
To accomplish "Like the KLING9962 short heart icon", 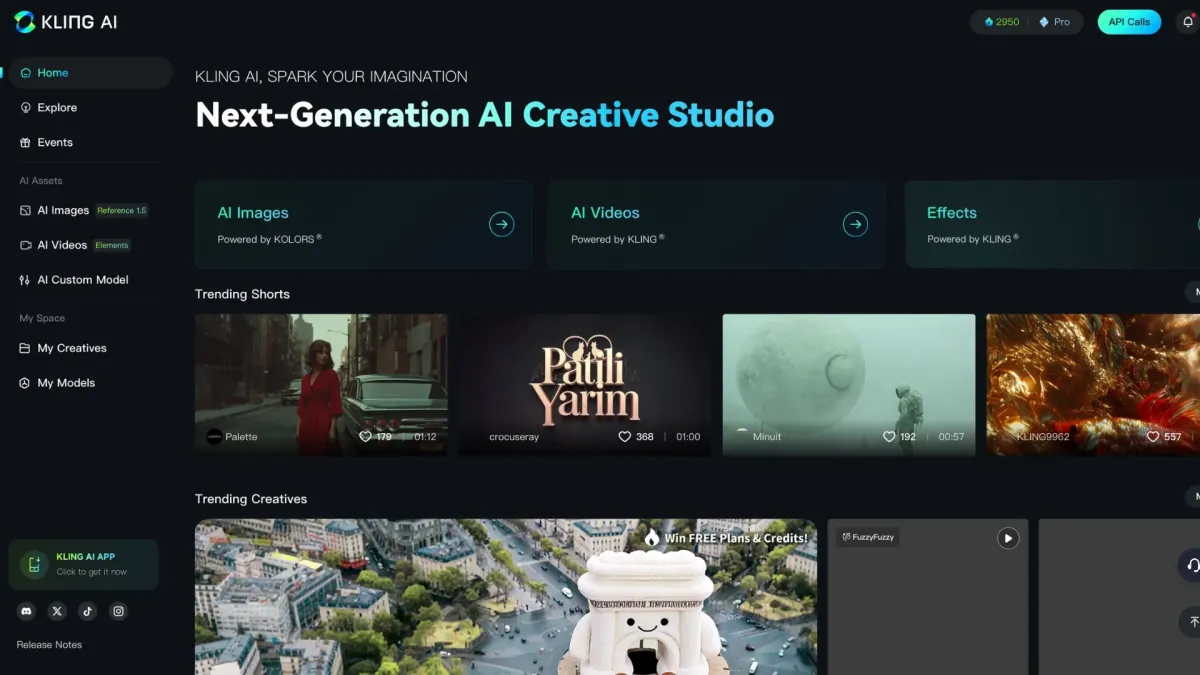I will pyautogui.click(x=1153, y=437).
